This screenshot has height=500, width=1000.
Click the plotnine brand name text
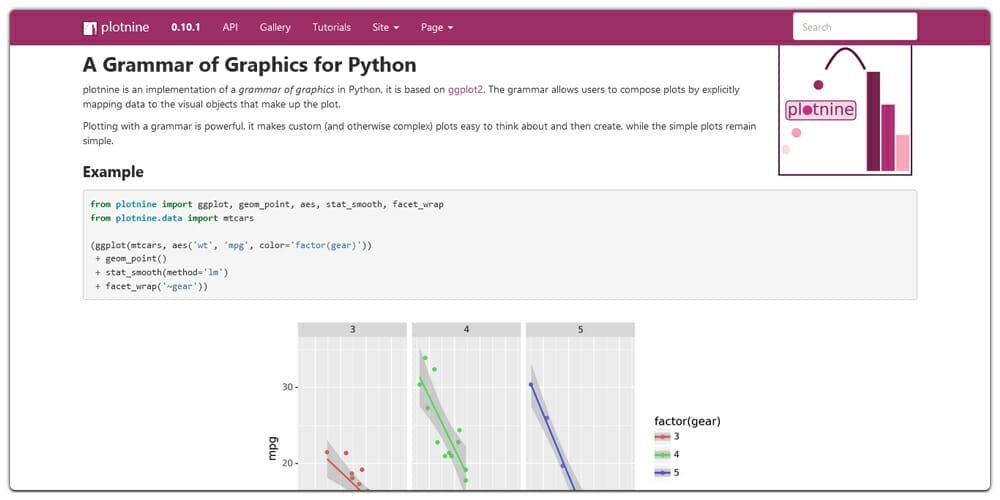126,27
